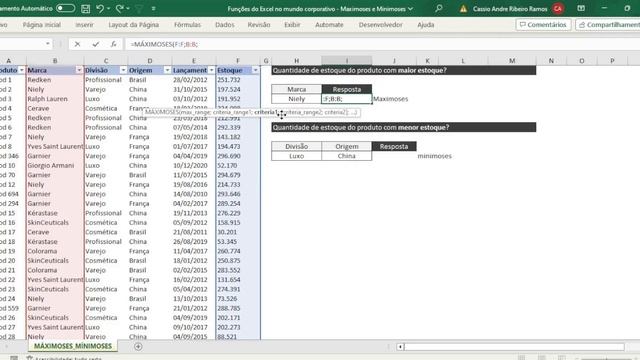This screenshot has height=360, width=640.
Task: Open the Desenvolvedor tab
Action: click(380, 25)
